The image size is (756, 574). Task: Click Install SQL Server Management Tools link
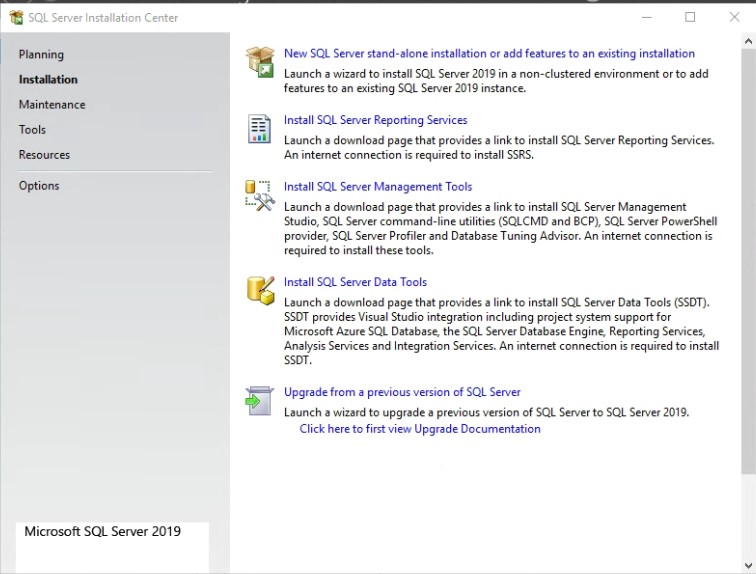click(x=378, y=187)
